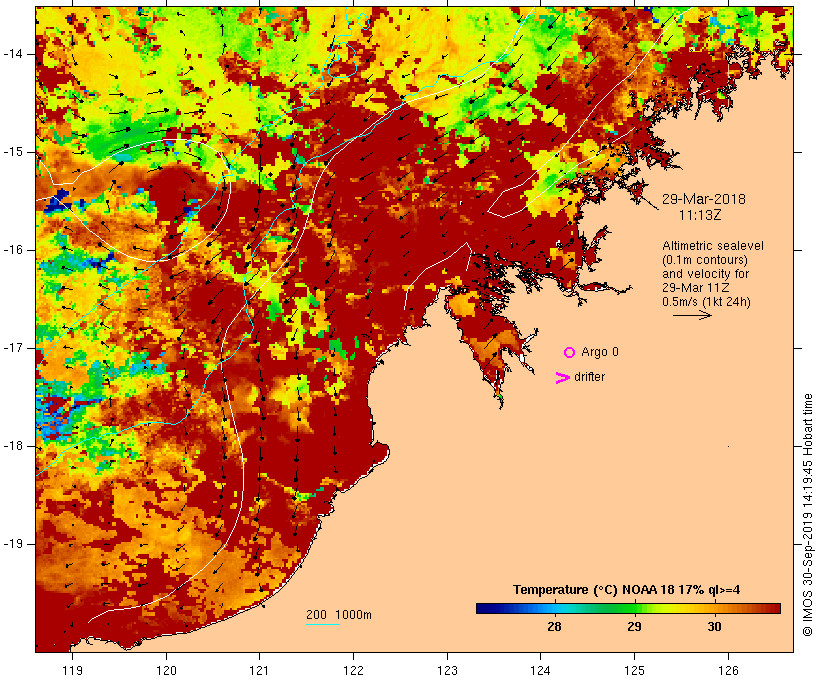The image size is (820, 680).
Task: Click longitude axis label 122
Action: (353, 670)
